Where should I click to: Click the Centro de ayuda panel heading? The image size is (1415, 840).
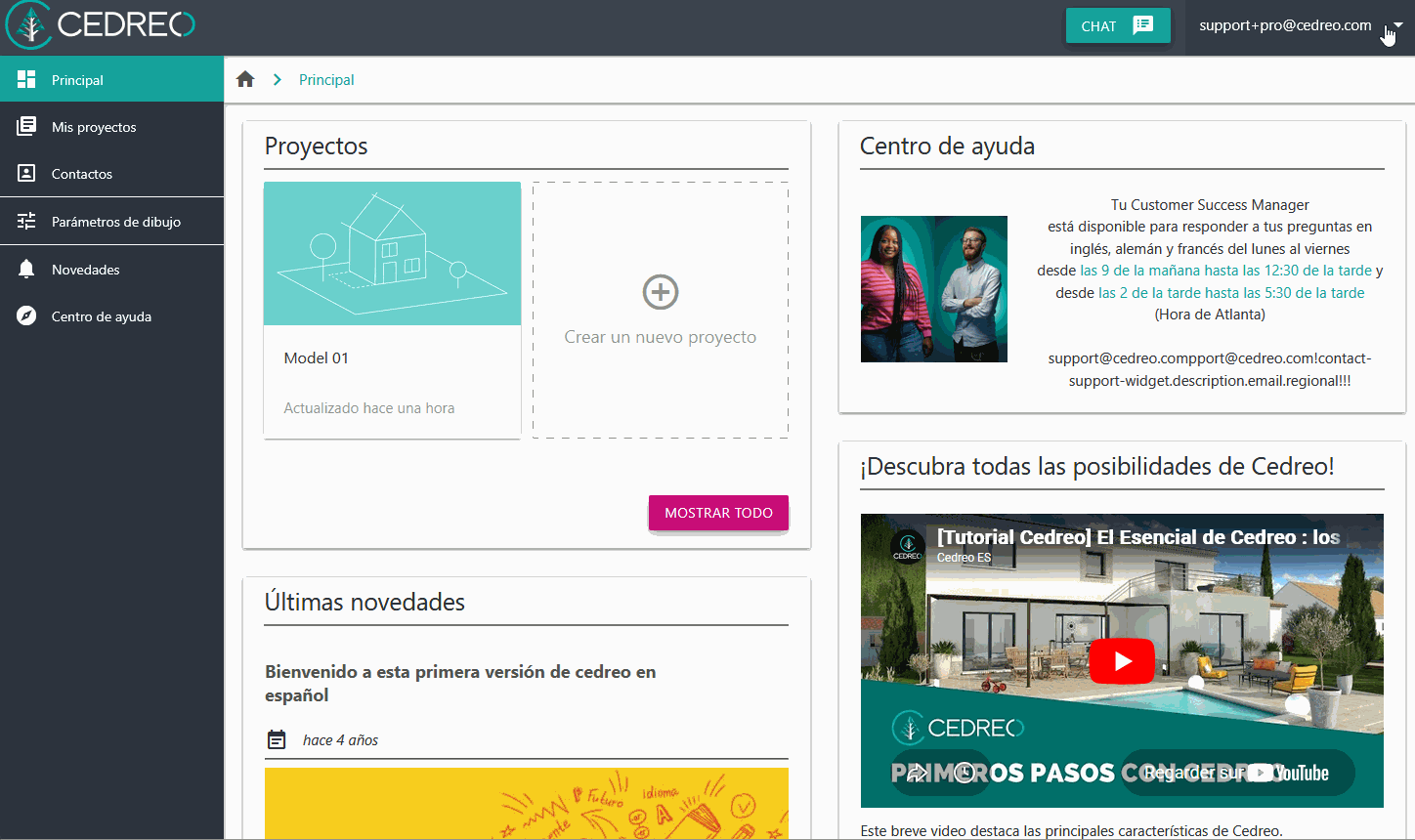pos(947,147)
